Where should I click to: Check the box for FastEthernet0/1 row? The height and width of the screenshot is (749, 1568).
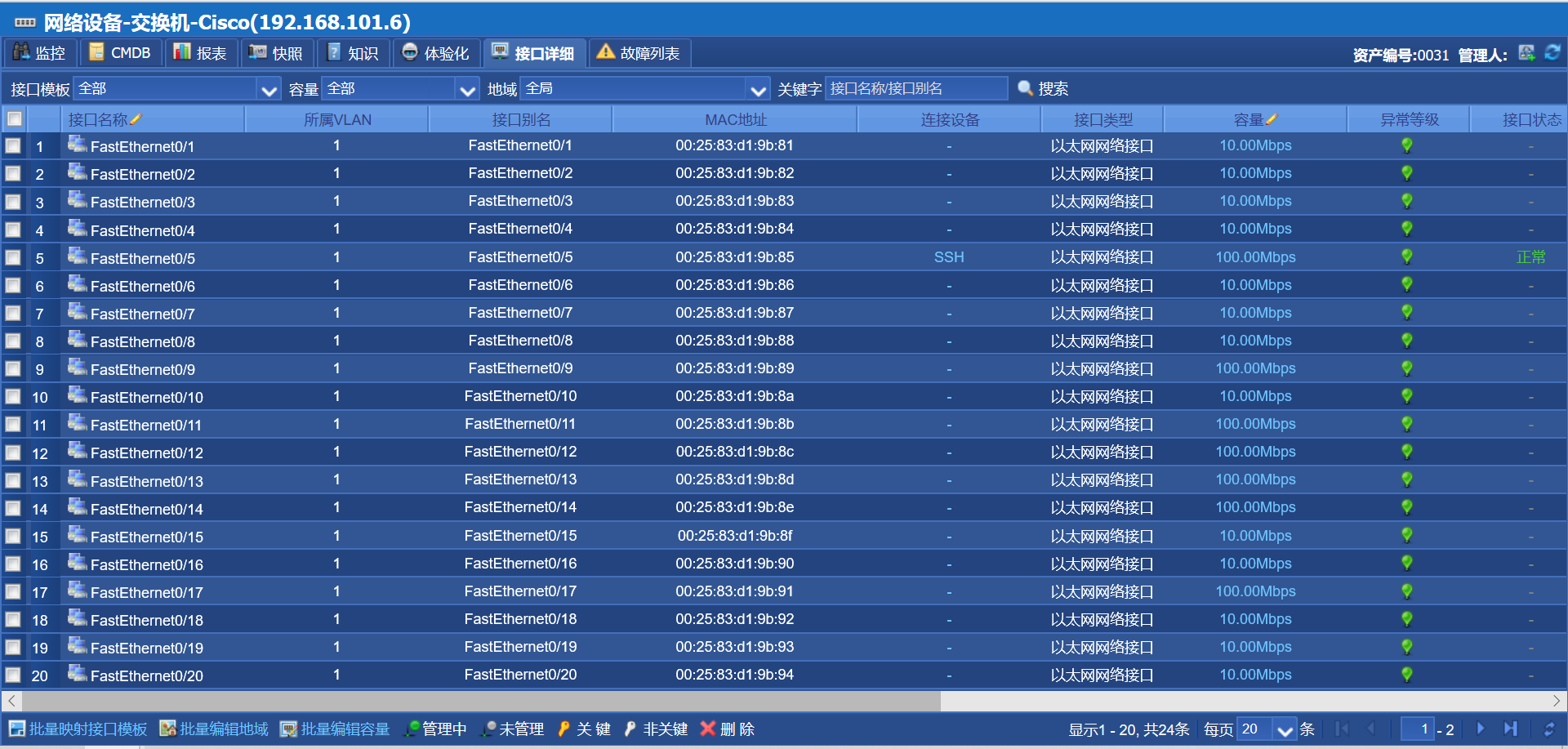pos(13,146)
